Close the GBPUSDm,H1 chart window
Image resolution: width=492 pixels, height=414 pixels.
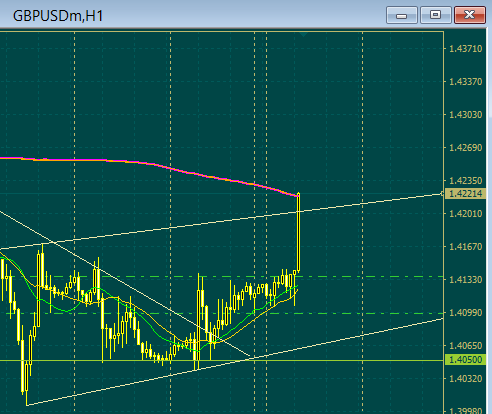coord(470,15)
